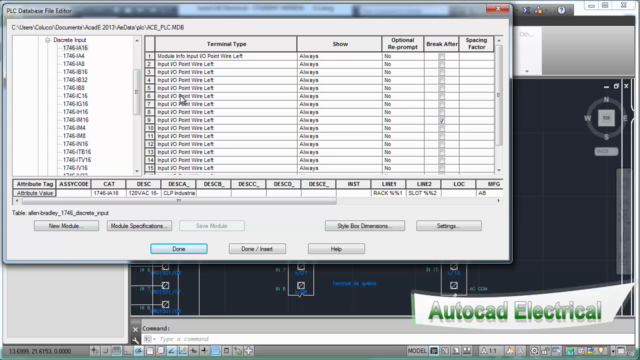Check Break After box for row 10
Screen dimensions: 640x360
tap(442, 128)
